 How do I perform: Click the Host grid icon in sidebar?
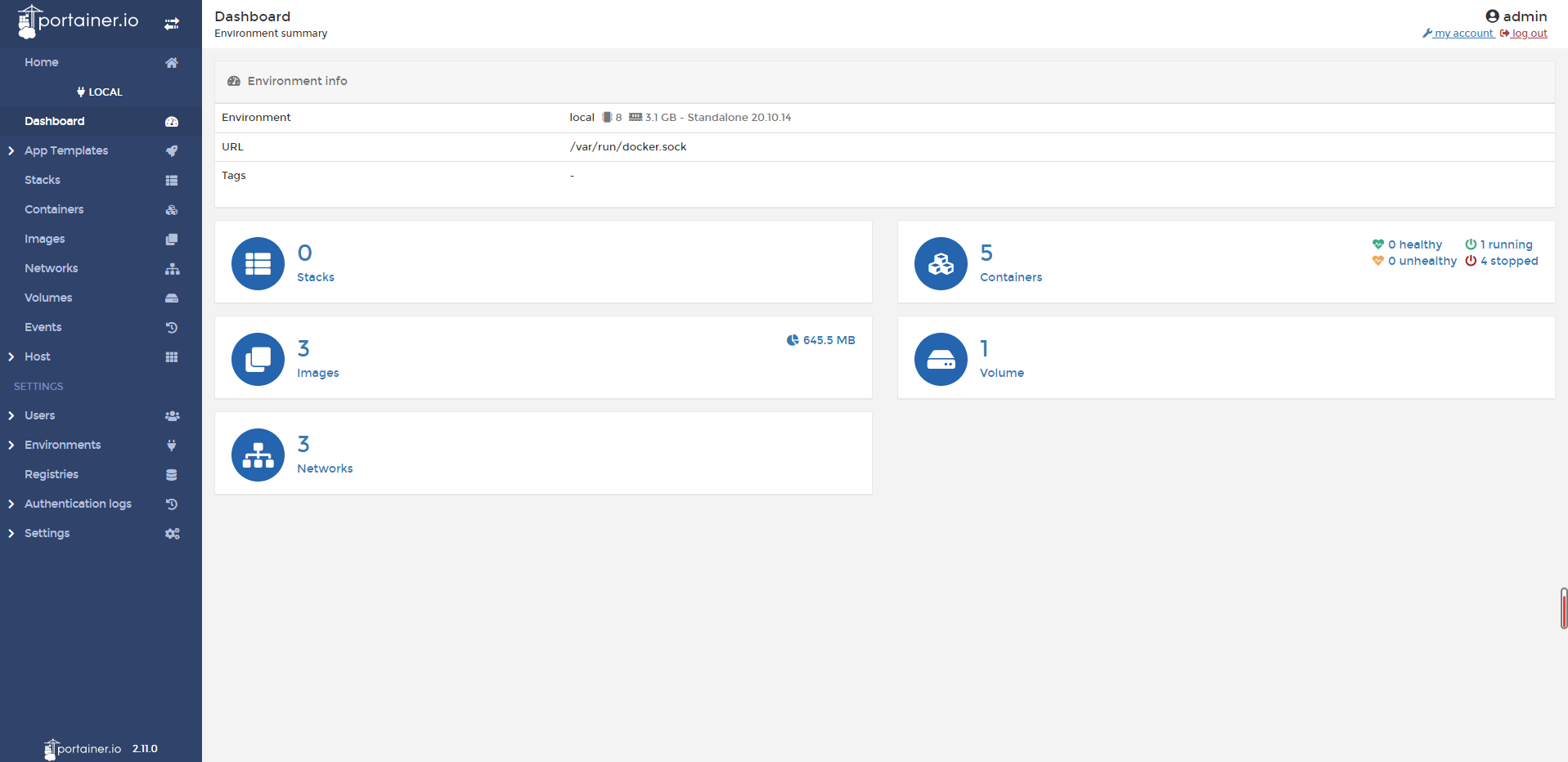172,357
